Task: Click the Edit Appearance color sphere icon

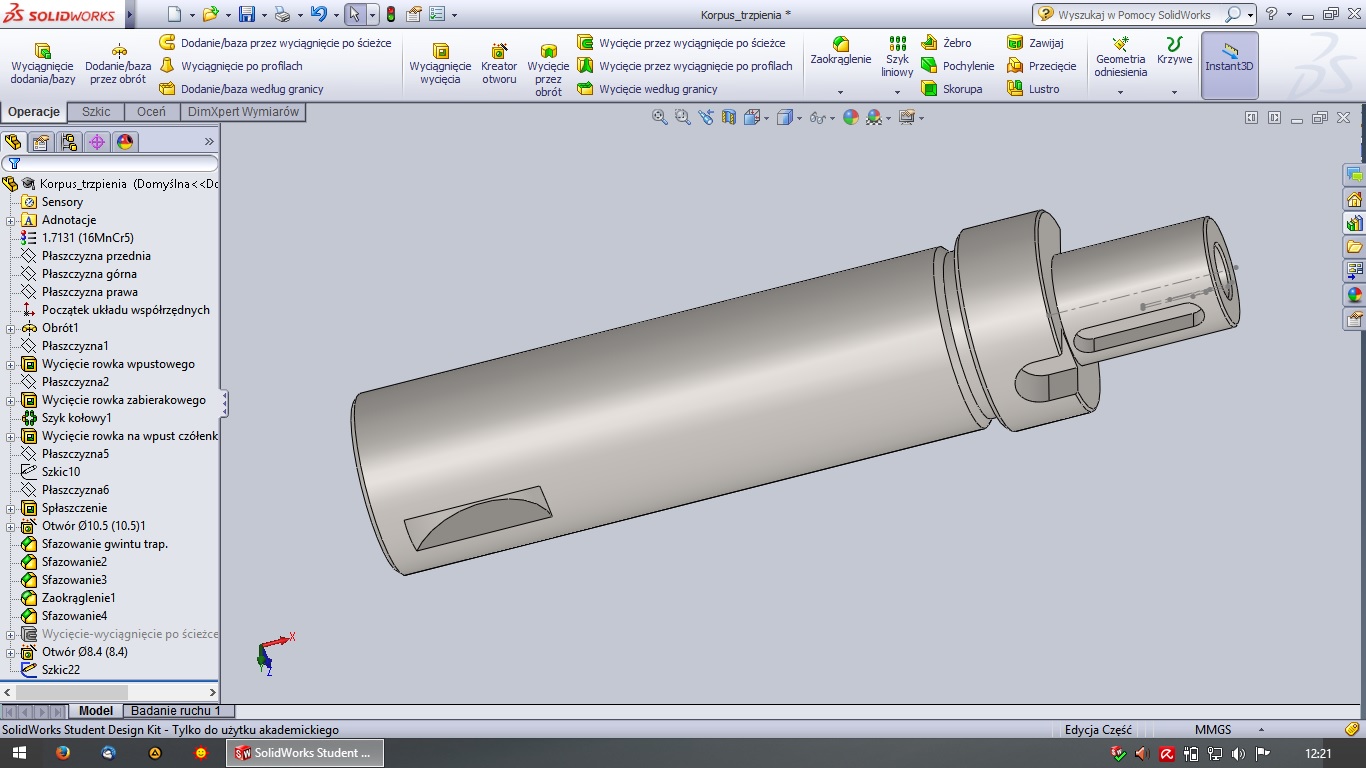Action: pos(851,117)
